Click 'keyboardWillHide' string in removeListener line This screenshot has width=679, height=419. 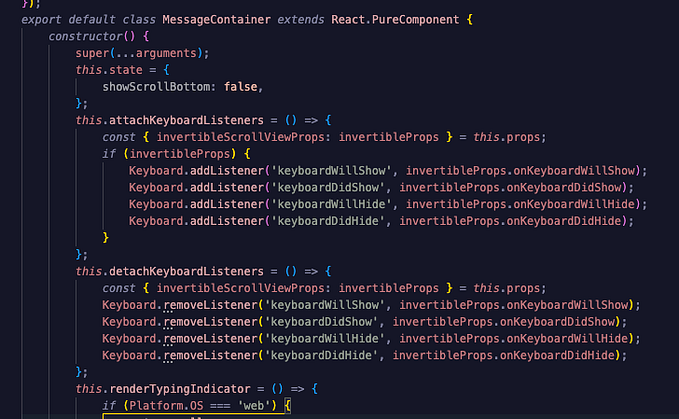tap(324, 338)
